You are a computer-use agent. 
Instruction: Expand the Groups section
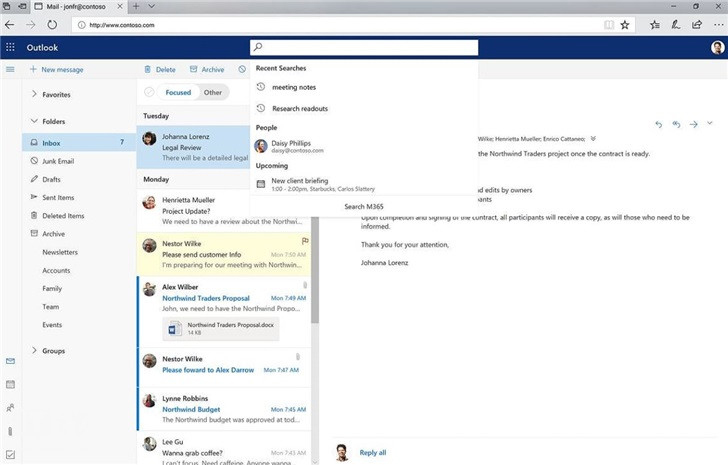[x=34, y=351]
